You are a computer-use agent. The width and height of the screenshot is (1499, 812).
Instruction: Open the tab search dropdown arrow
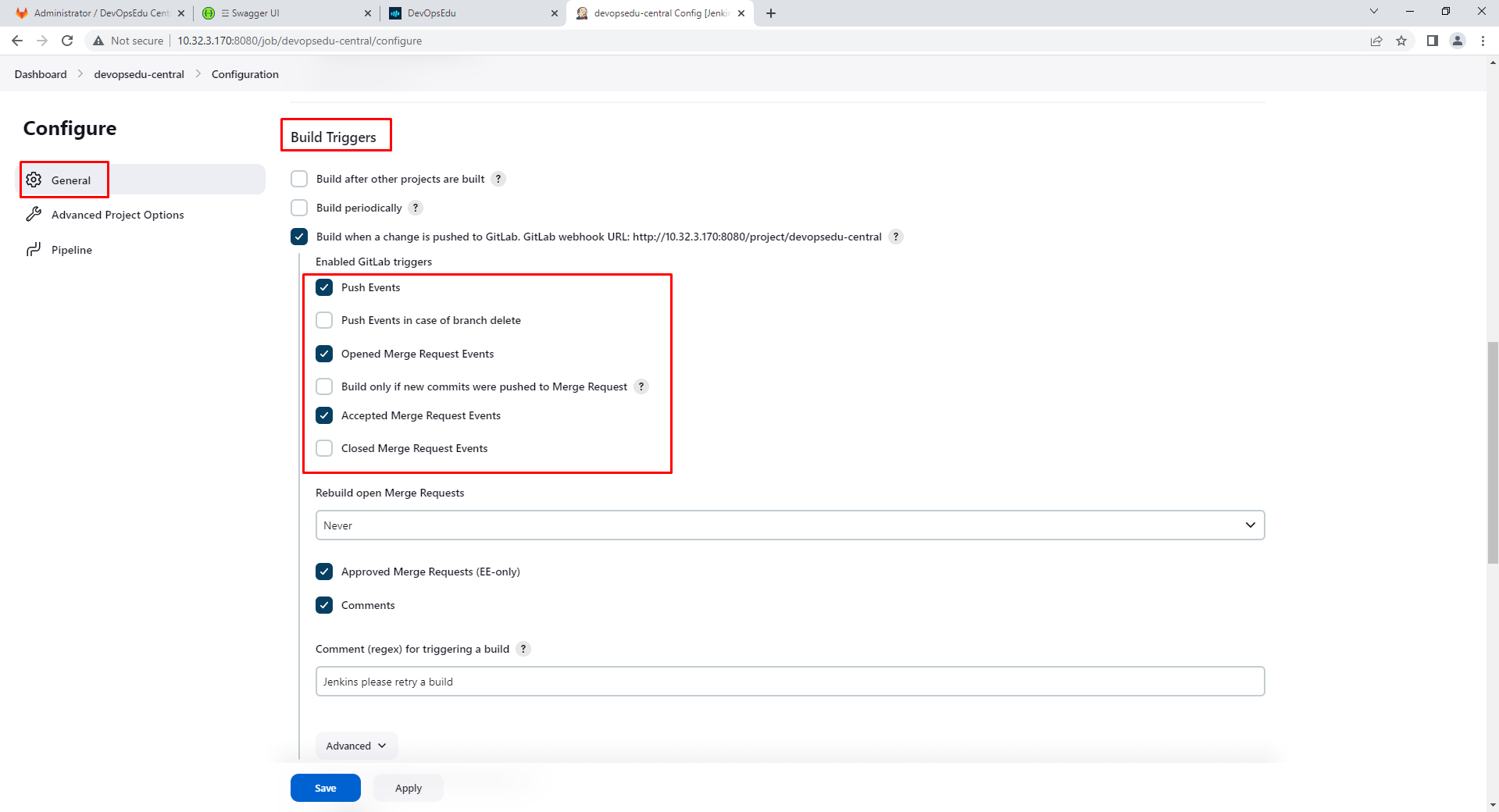[x=1374, y=11]
